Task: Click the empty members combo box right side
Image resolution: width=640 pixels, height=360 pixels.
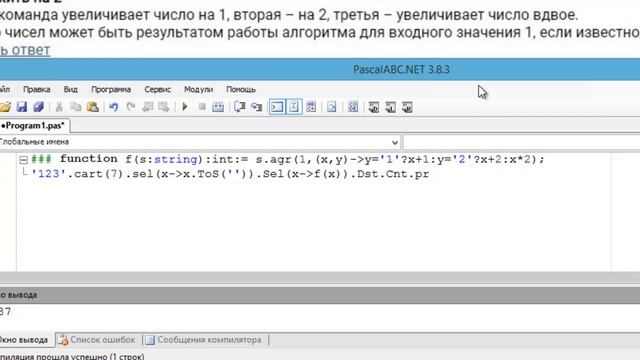Action: [x=521, y=142]
